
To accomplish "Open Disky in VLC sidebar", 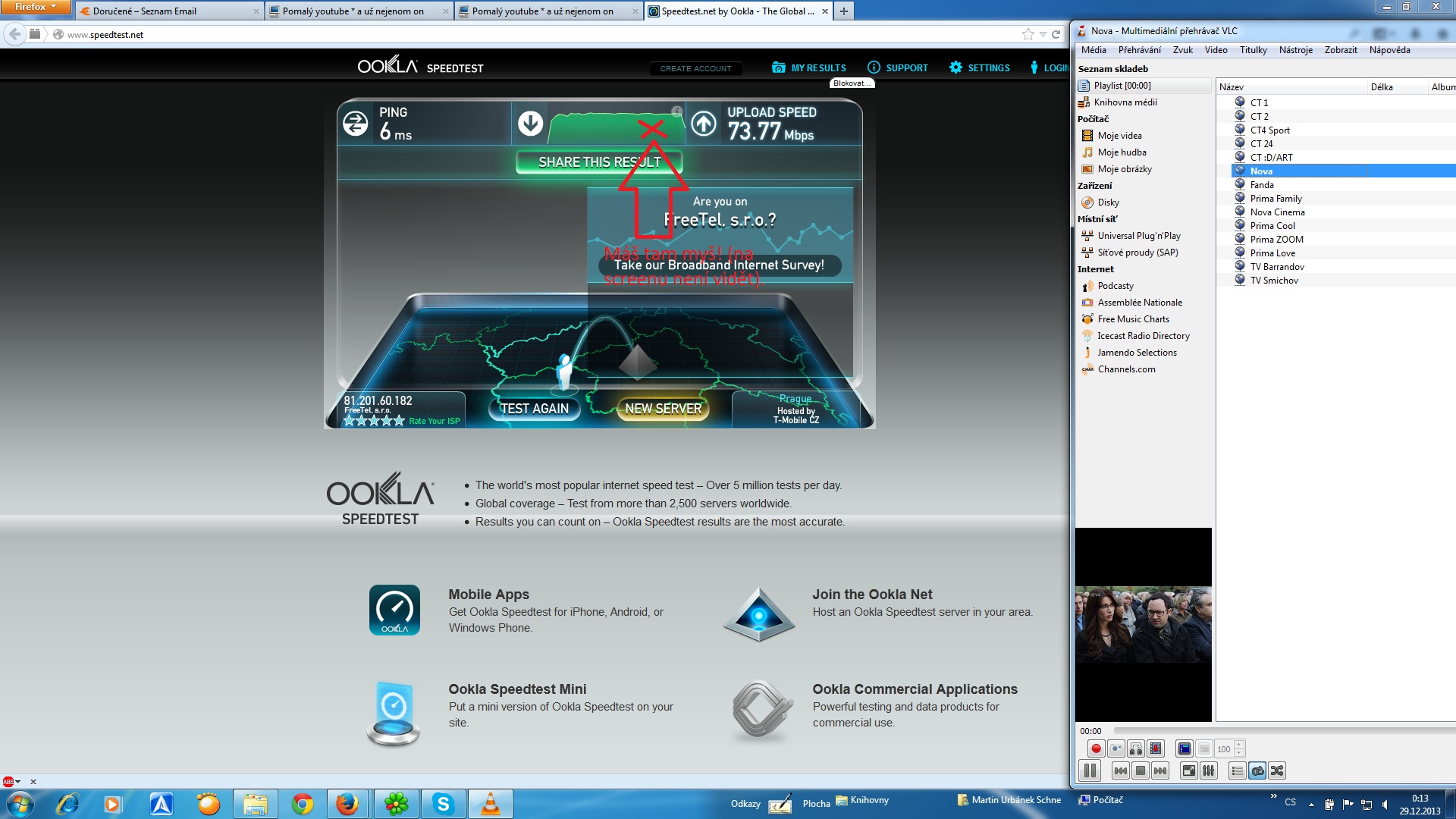I will point(1108,202).
